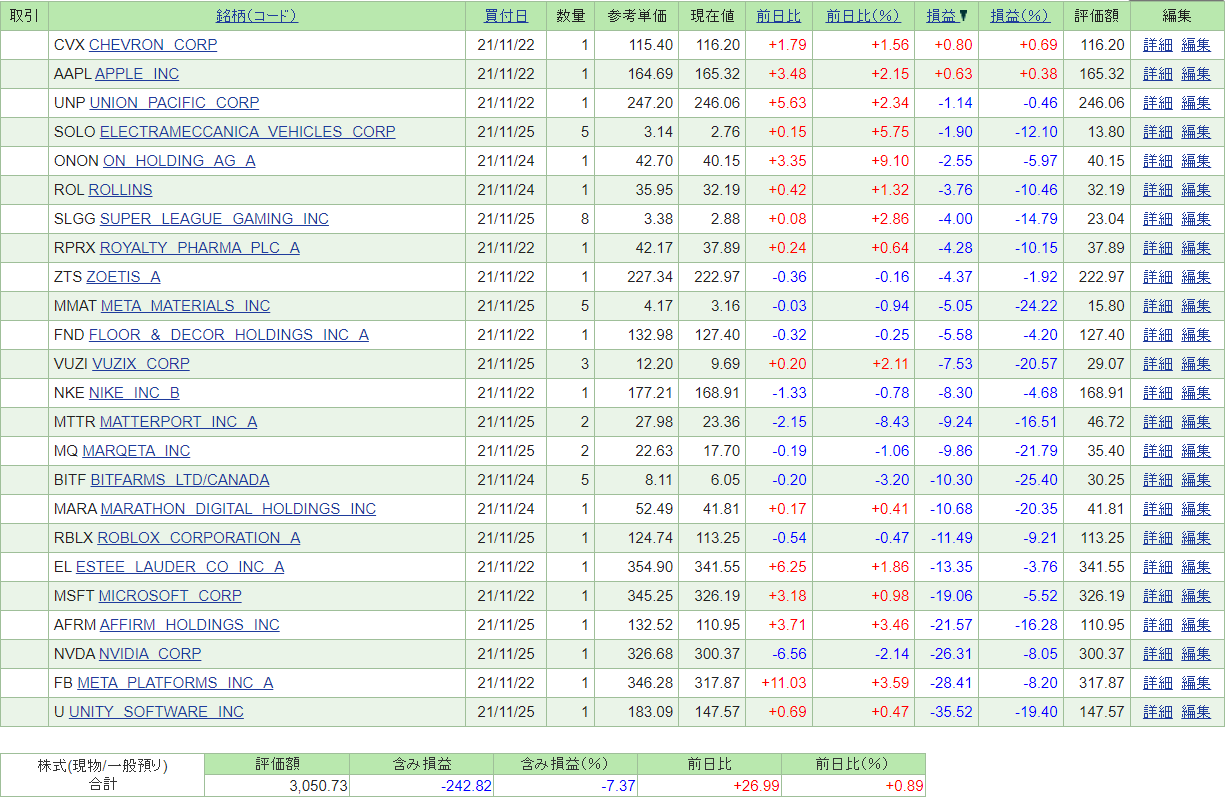Open ROLLINS stock link

pyautogui.click(x=120, y=190)
